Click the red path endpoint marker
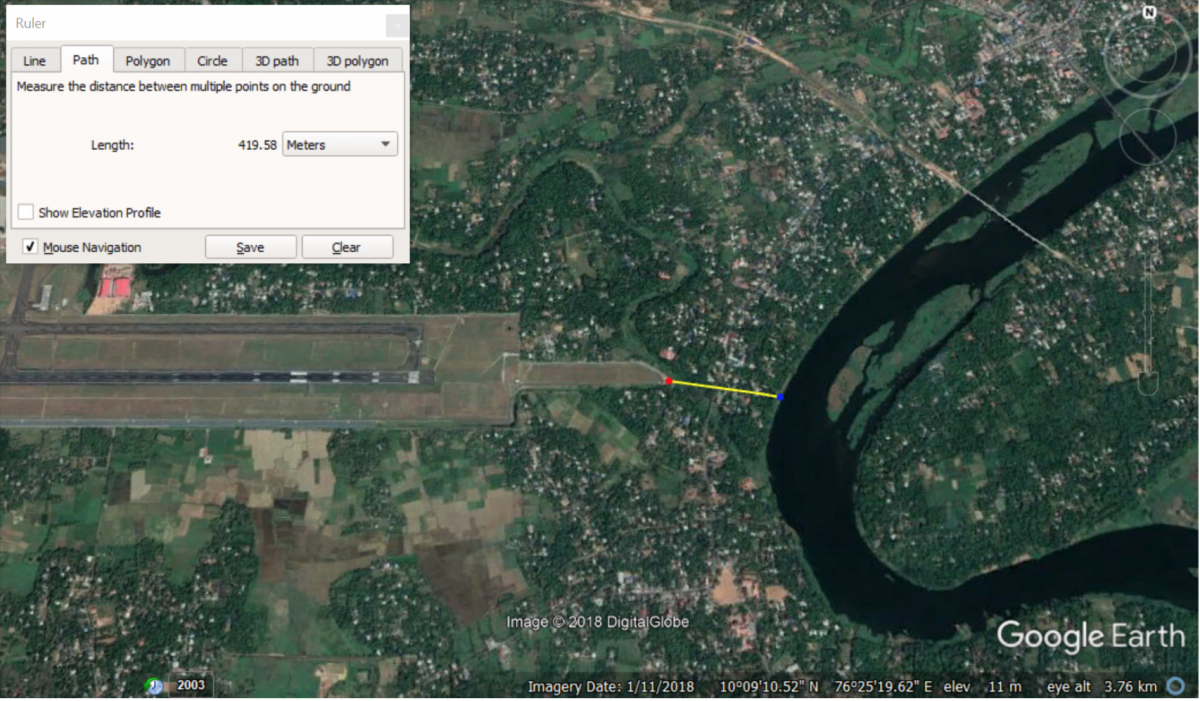Viewport: 1200px width, 701px height. click(668, 381)
